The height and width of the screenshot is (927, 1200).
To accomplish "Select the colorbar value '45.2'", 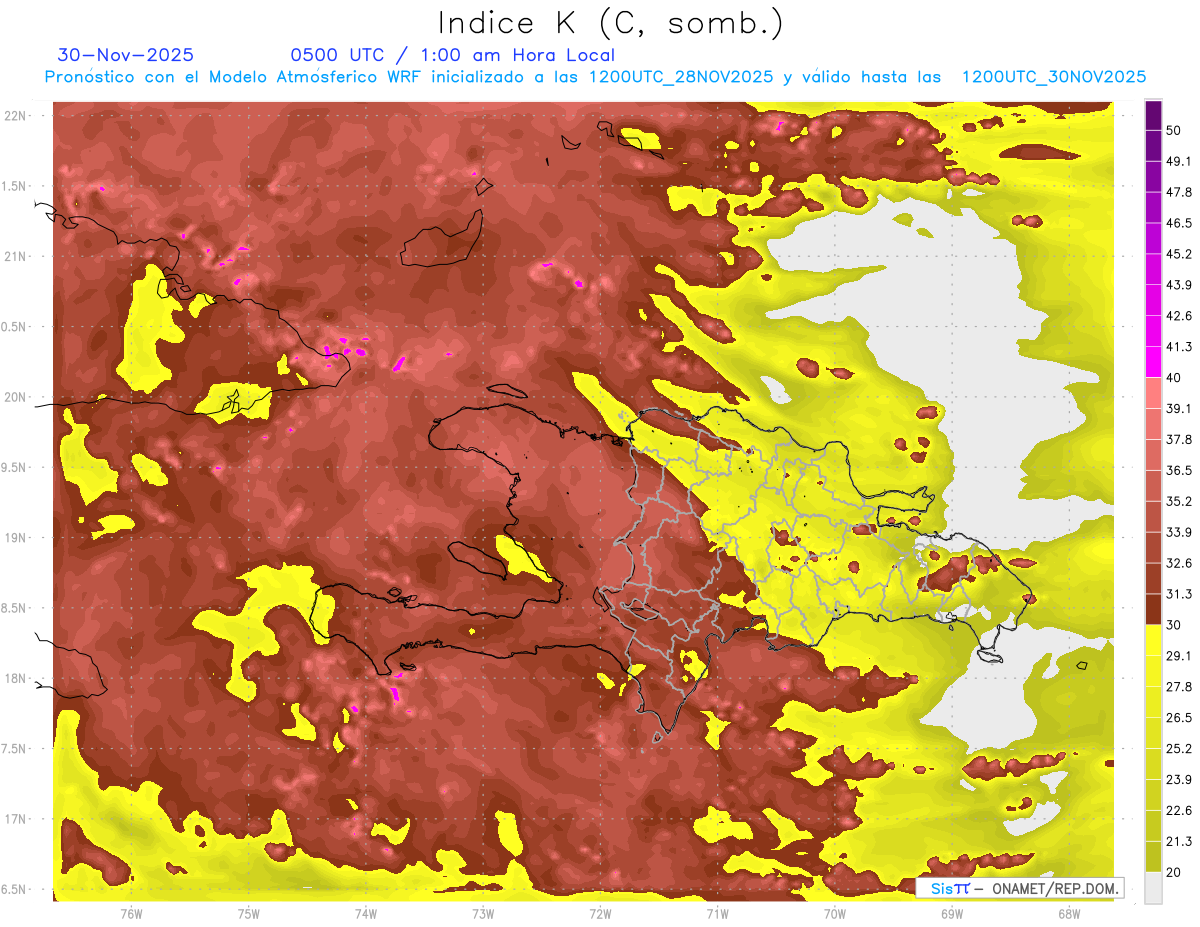I will [1179, 255].
